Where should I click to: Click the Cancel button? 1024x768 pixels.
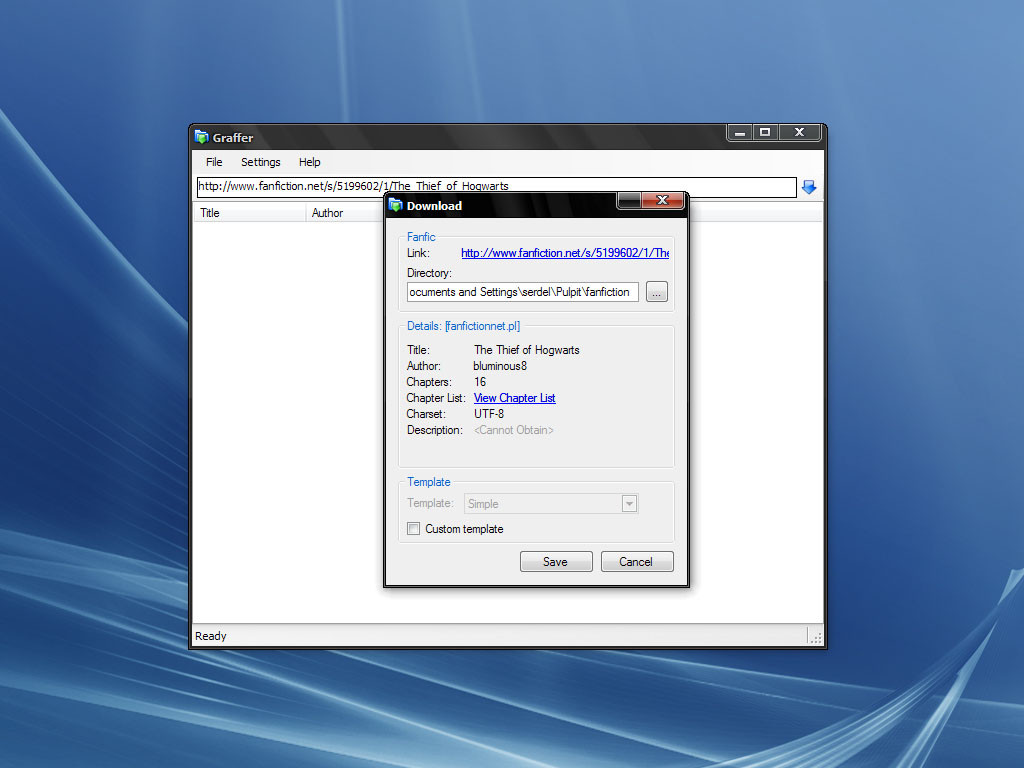(637, 562)
